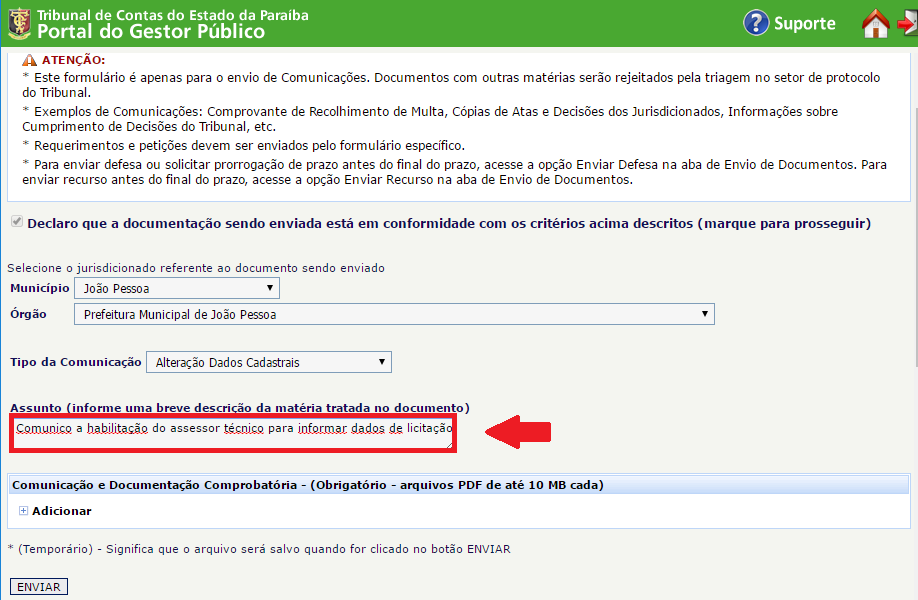Click the red arrow pointing at Assunto field

(x=518, y=432)
